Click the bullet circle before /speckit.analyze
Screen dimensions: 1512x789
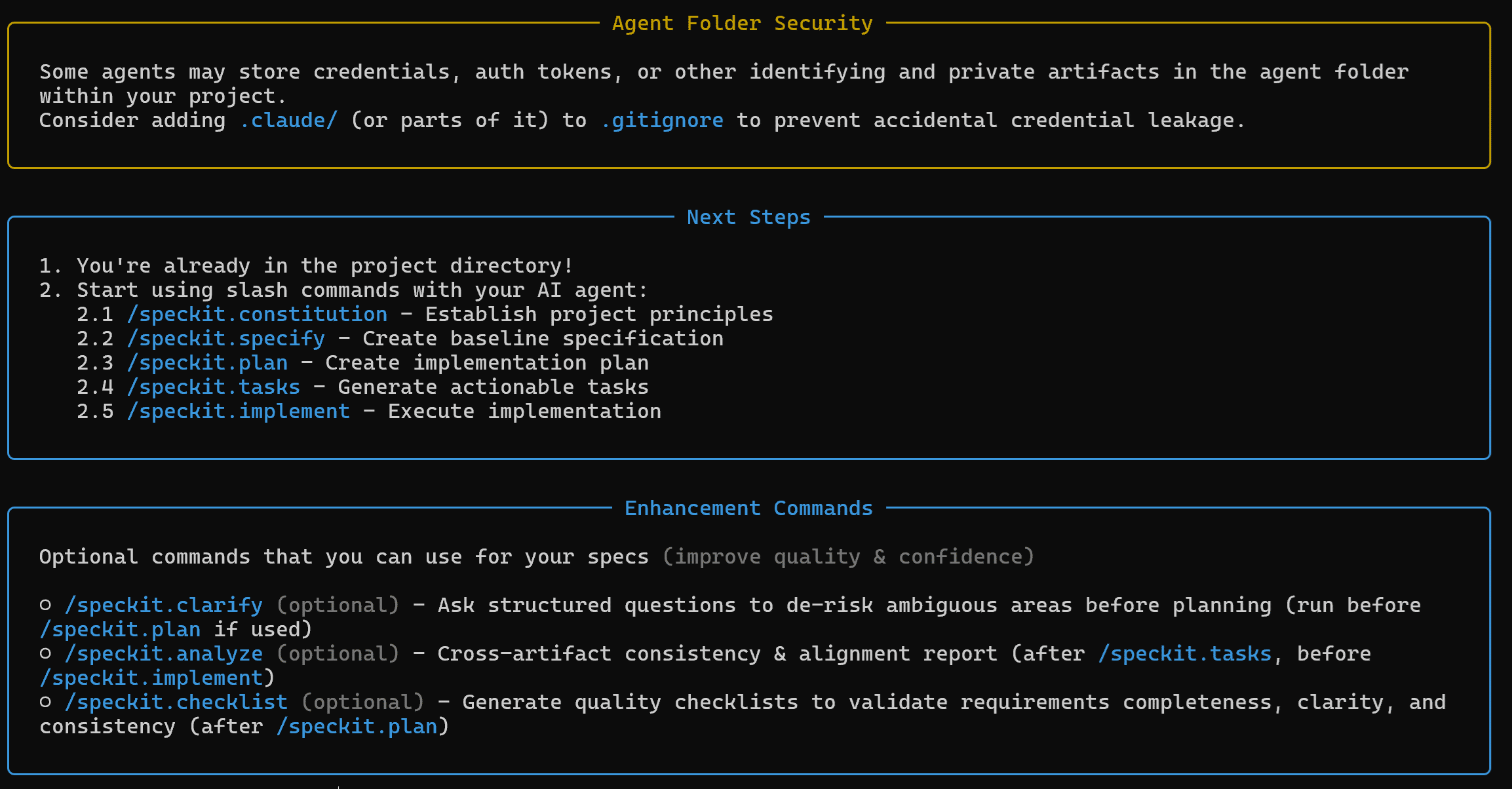45,654
